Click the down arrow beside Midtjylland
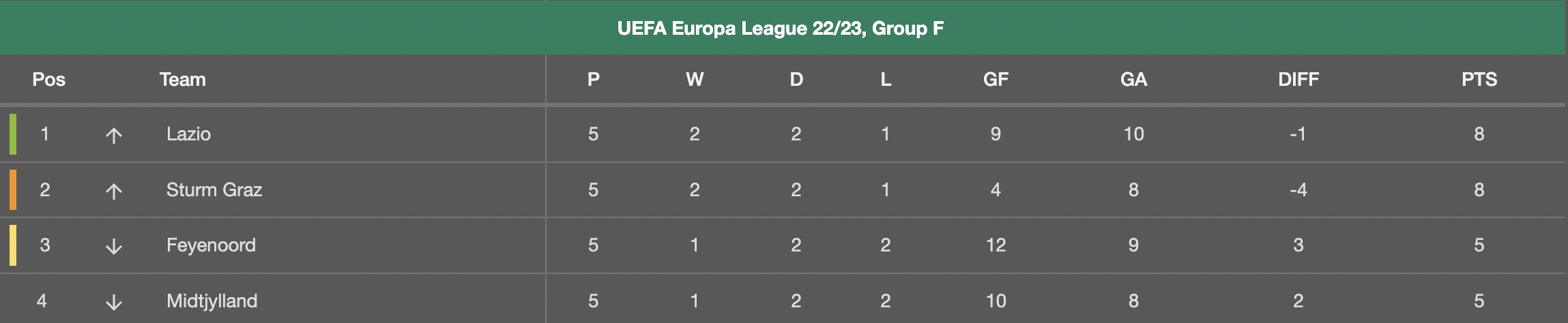This screenshot has width=1568, height=323. (114, 302)
